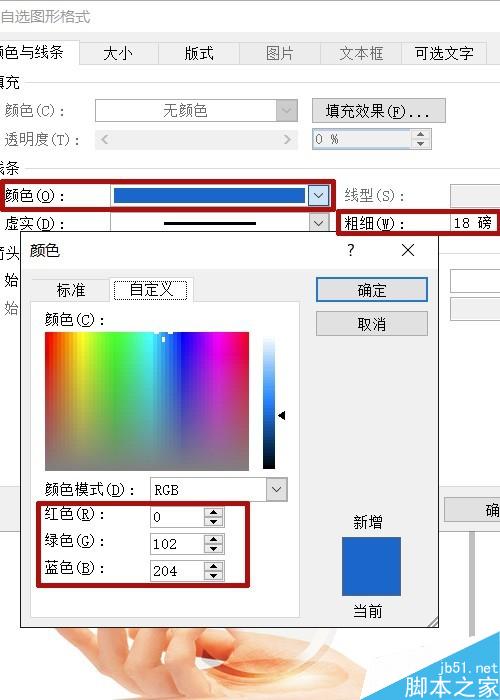
Task: Increase 透明度 percentage with the up arrow
Action: point(421,134)
